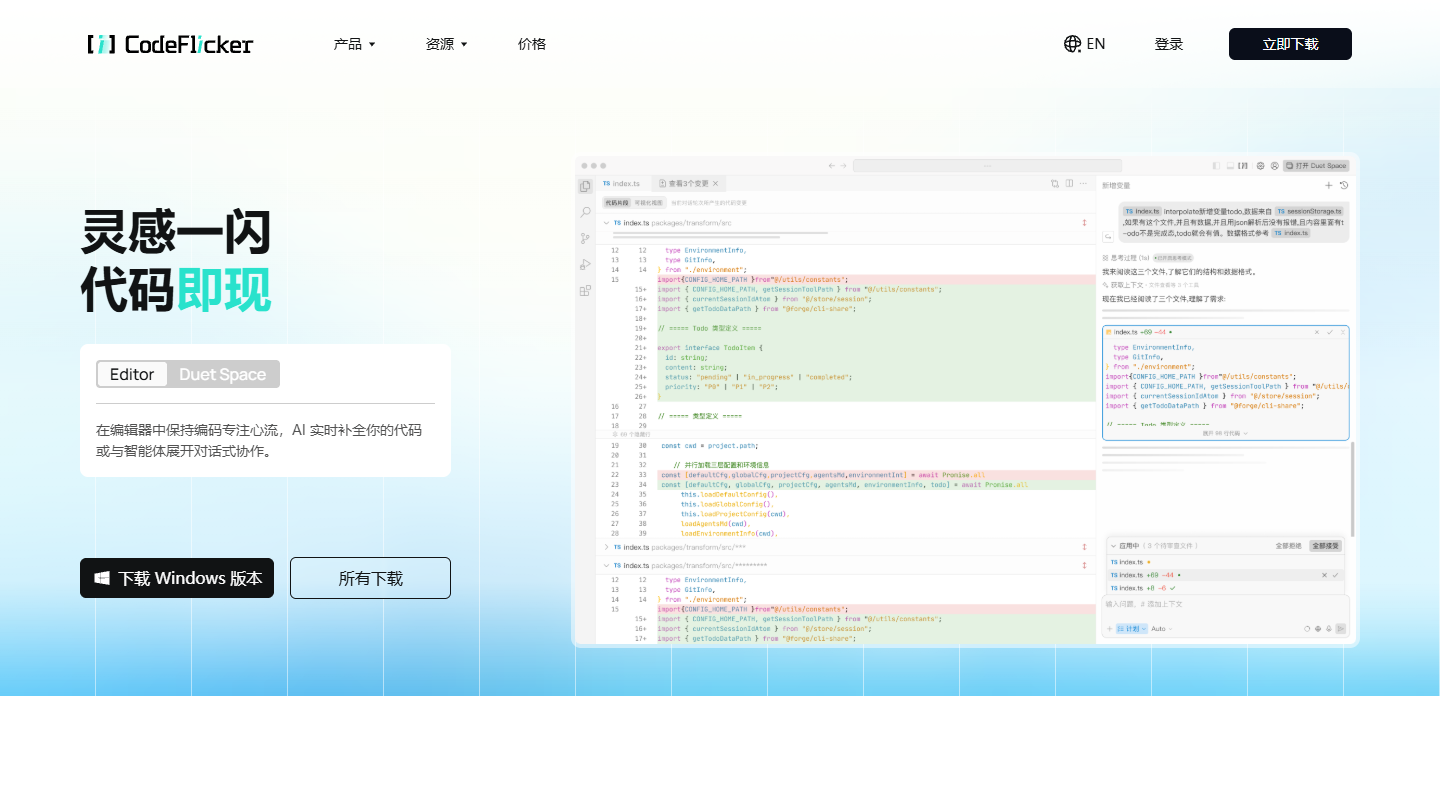1440x810 pixels.
Task: Click the back arrow in editor title bar
Action: pyautogui.click(x=832, y=165)
